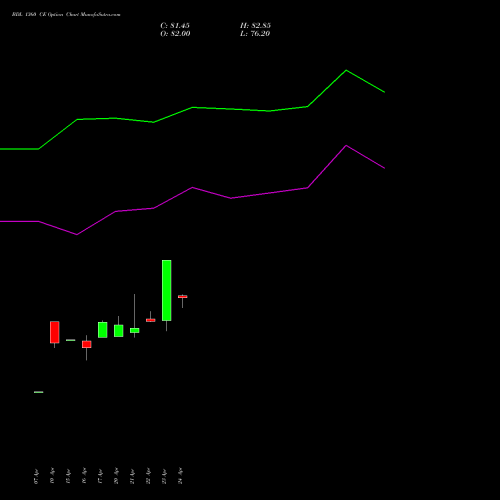Click the peak of the purple line
This screenshot has width=500, height=500.
tap(346, 145)
